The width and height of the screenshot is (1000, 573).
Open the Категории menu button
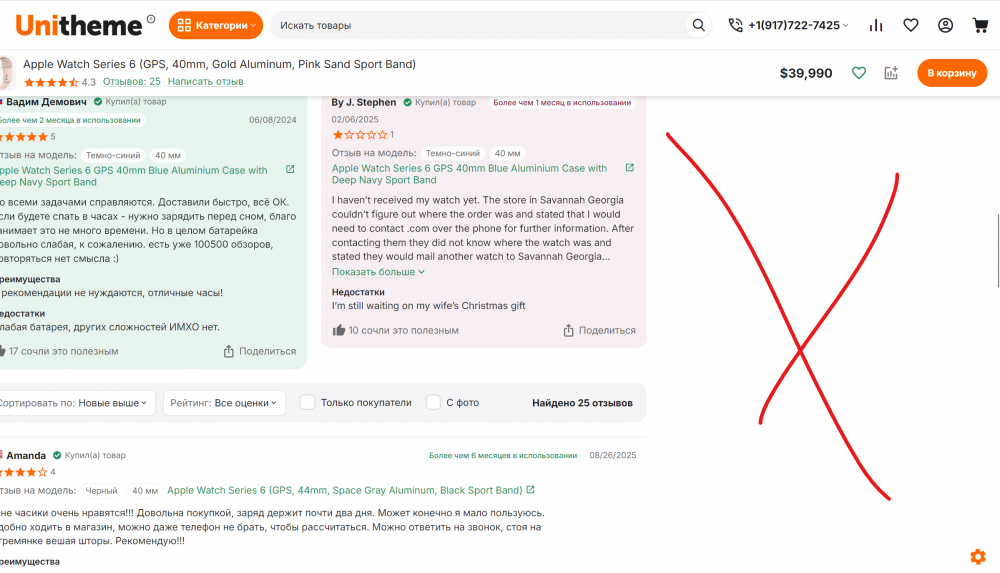click(216, 26)
